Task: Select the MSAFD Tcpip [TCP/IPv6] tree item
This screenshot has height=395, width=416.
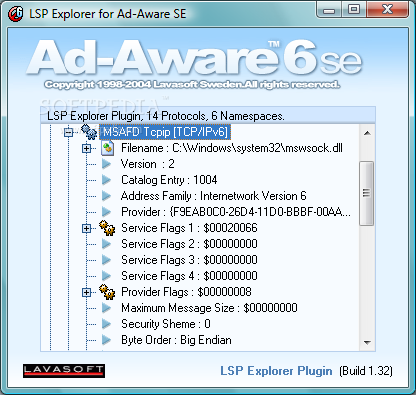Action: 165,132
